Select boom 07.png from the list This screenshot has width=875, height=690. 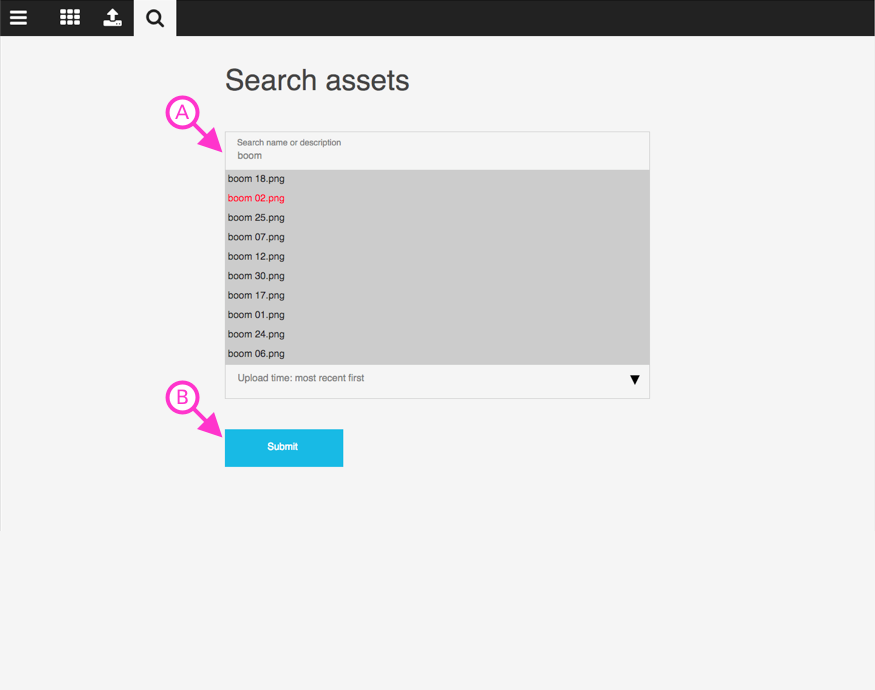(437, 237)
